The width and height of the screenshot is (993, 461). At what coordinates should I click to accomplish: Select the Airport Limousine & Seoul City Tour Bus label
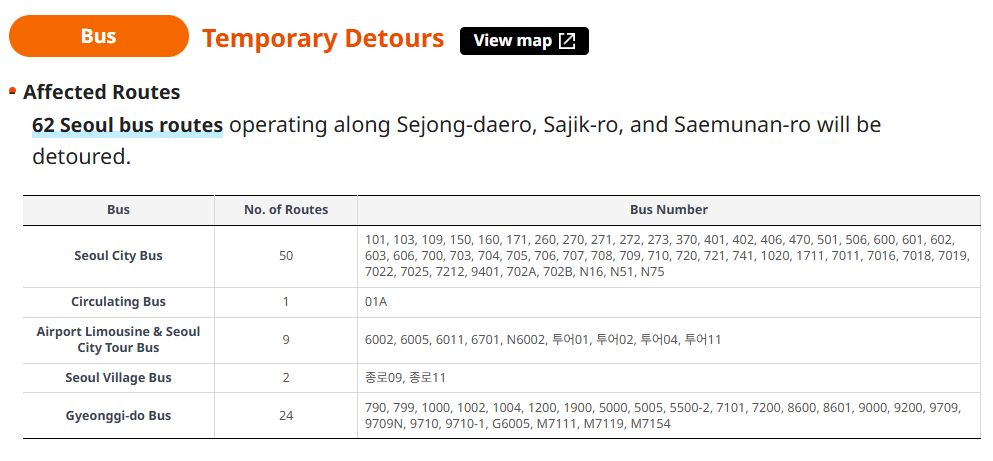(118, 340)
